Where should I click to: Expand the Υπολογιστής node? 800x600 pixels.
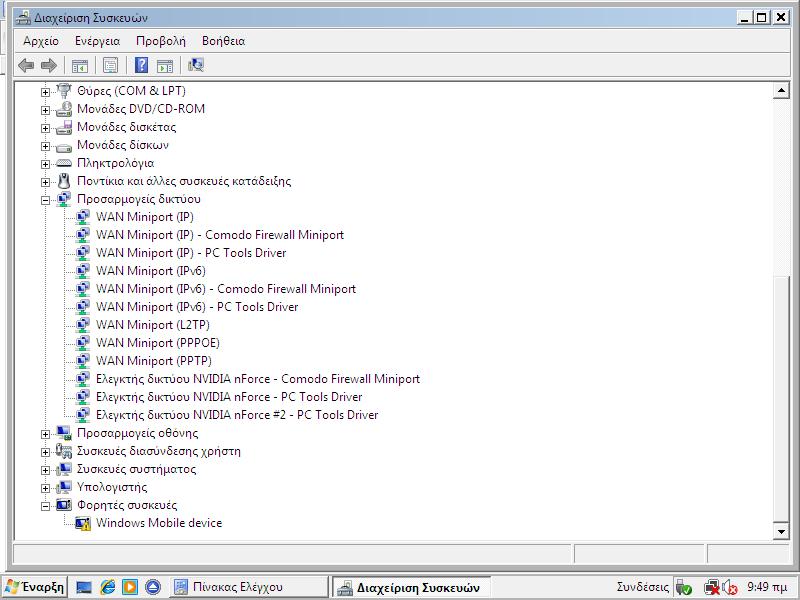45,488
